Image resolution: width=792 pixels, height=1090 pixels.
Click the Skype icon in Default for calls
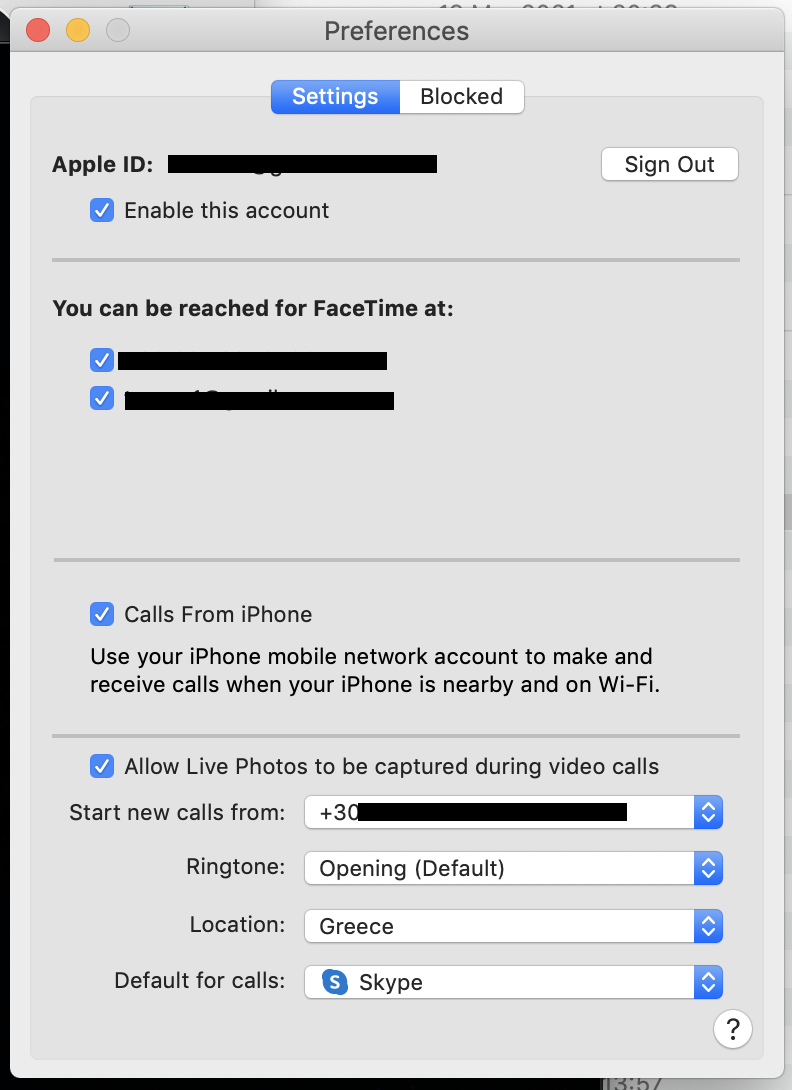(335, 982)
